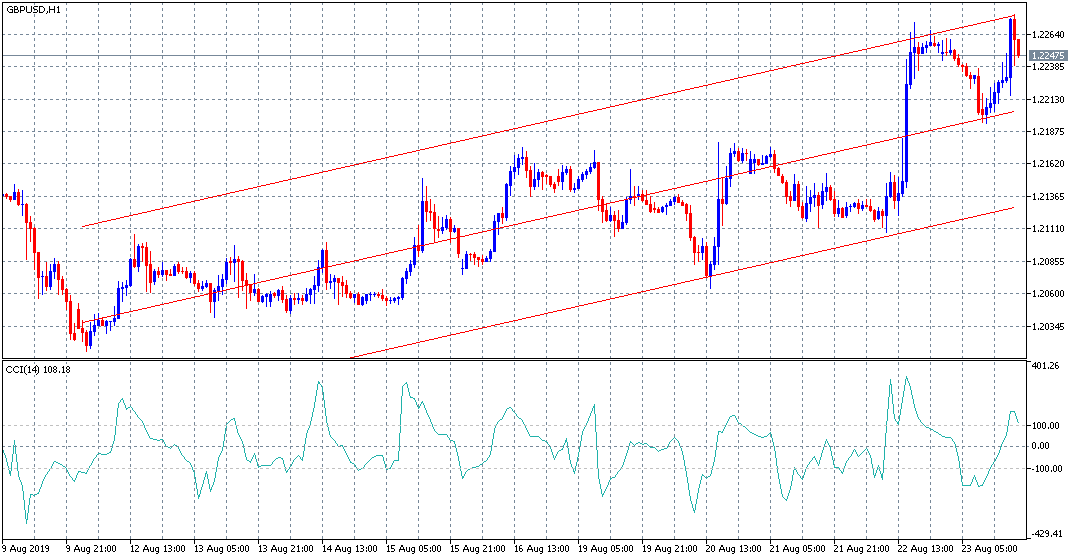
Task: Click the CCI(14) 108.18 indicator label
Action: click(x=38, y=369)
